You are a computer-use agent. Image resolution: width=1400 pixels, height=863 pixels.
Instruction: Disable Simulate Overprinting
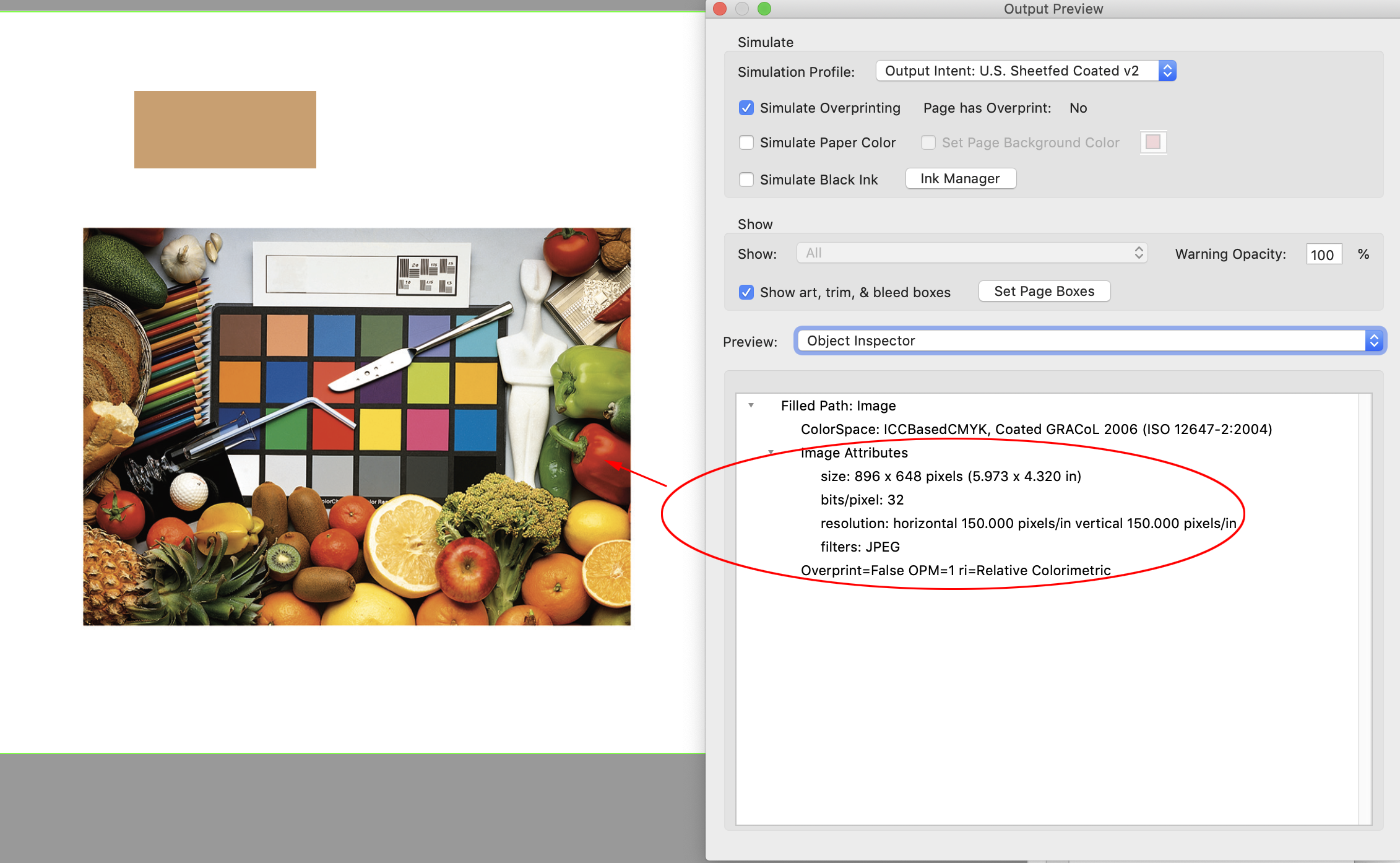click(x=746, y=107)
